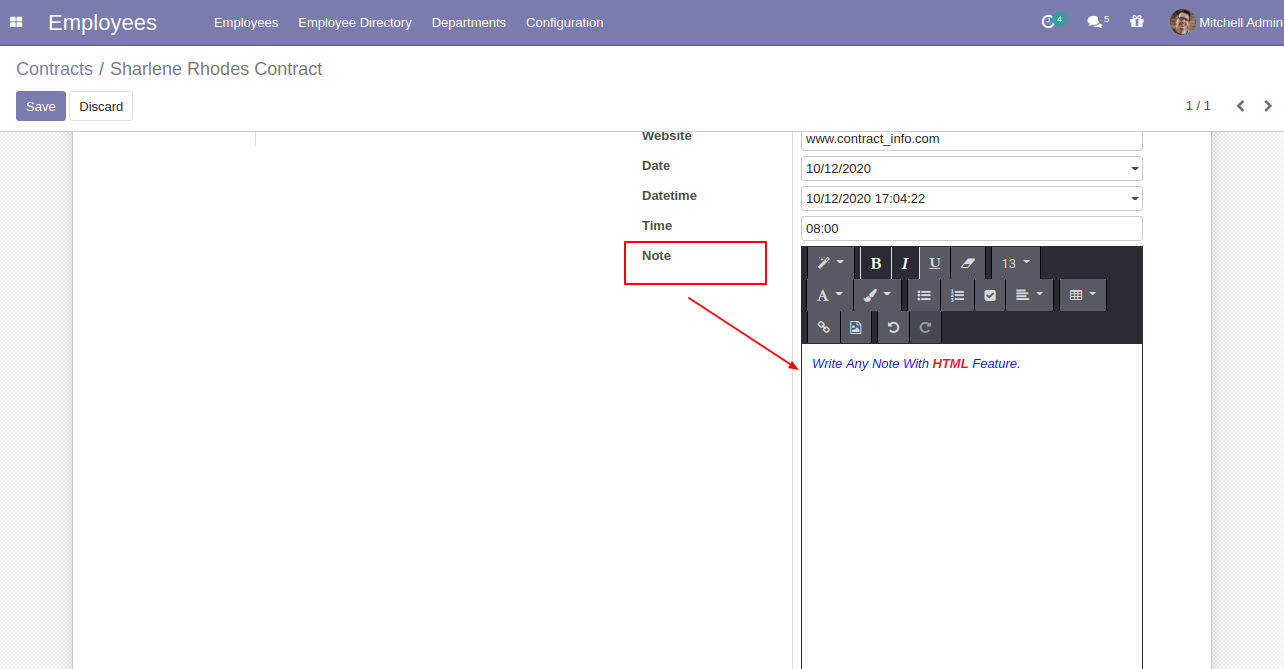Viewport: 1284px width, 669px height.
Task: Go to the previous record arrow
Action: pyautogui.click(x=1240, y=106)
